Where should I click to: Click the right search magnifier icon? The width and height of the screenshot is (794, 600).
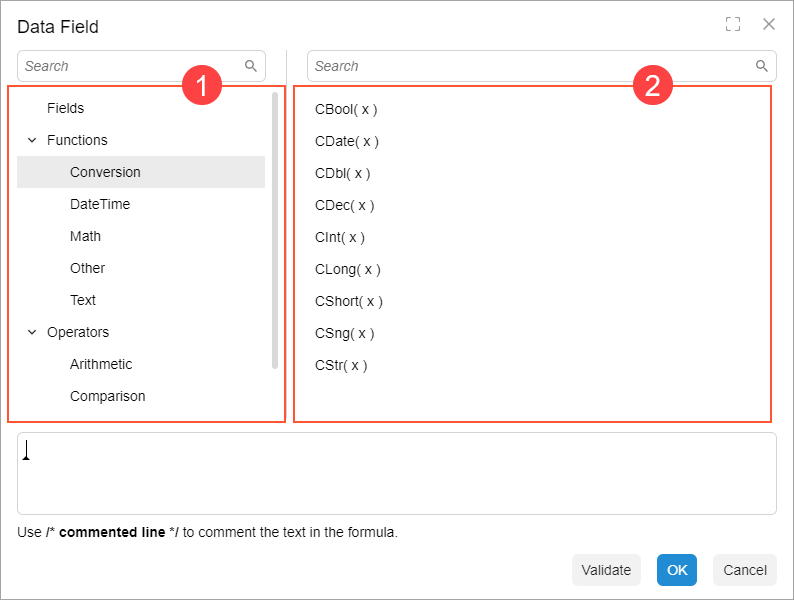tap(762, 66)
